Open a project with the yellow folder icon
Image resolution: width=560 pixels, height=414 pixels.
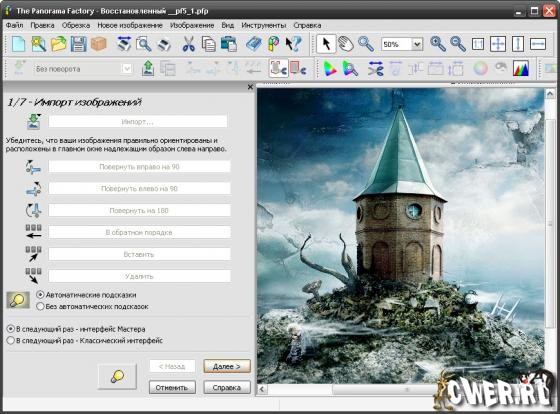[x=59, y=44]
